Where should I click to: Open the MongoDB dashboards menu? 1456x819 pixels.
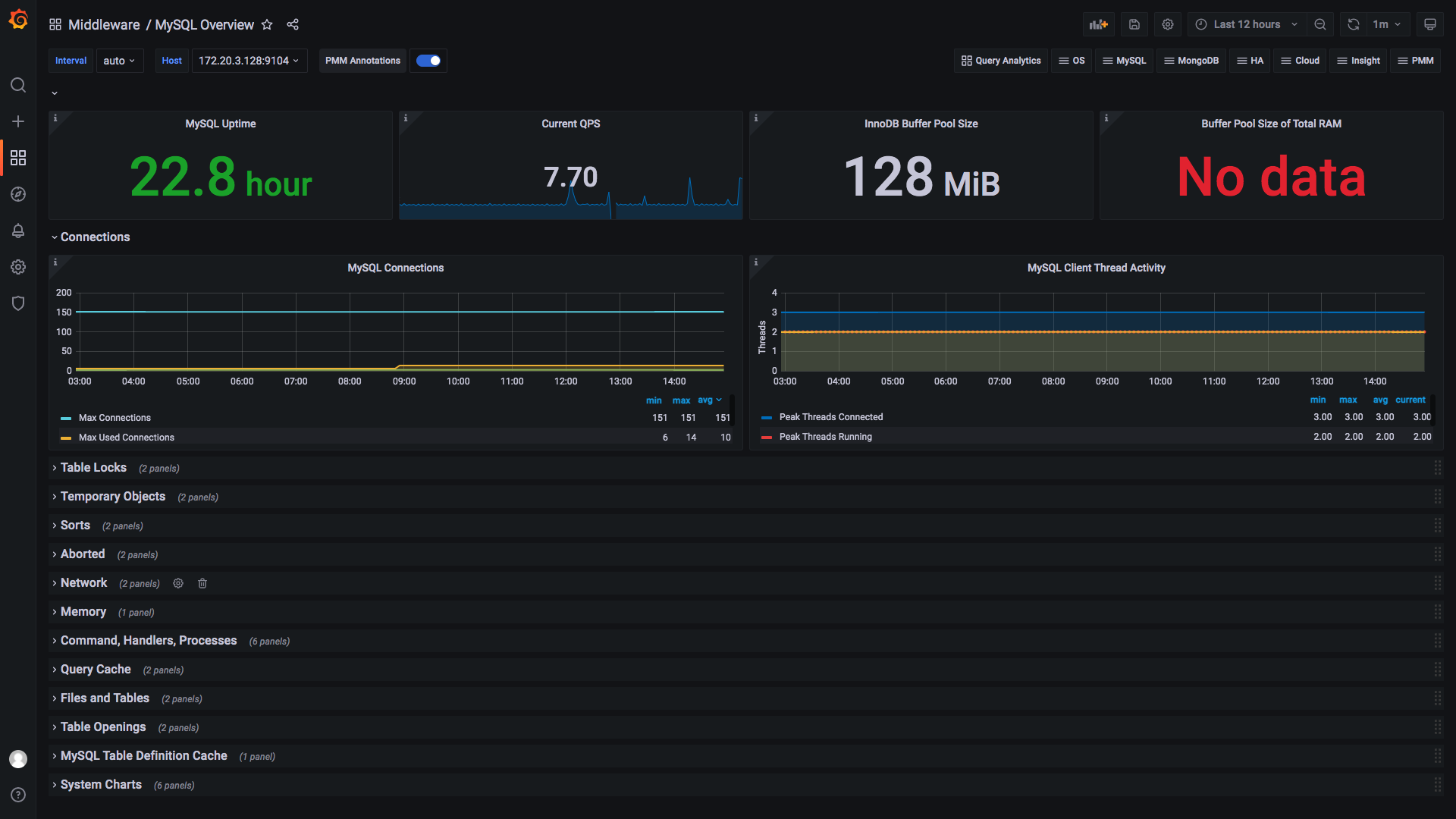[1191, 61]
